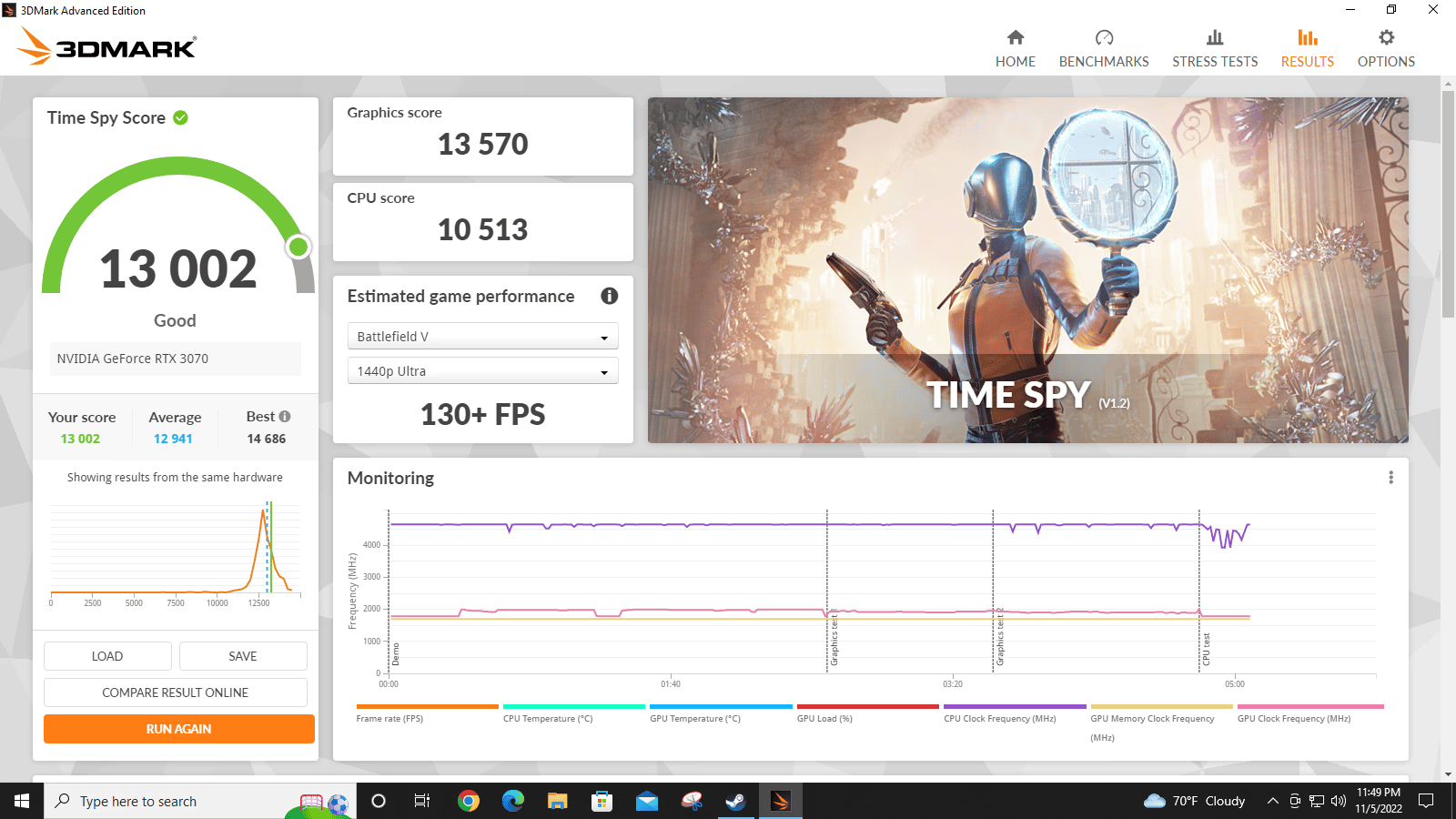Click COMPARE RESULT ONLINE
The image size is (1456, 819).
click(x=176, y=693)
